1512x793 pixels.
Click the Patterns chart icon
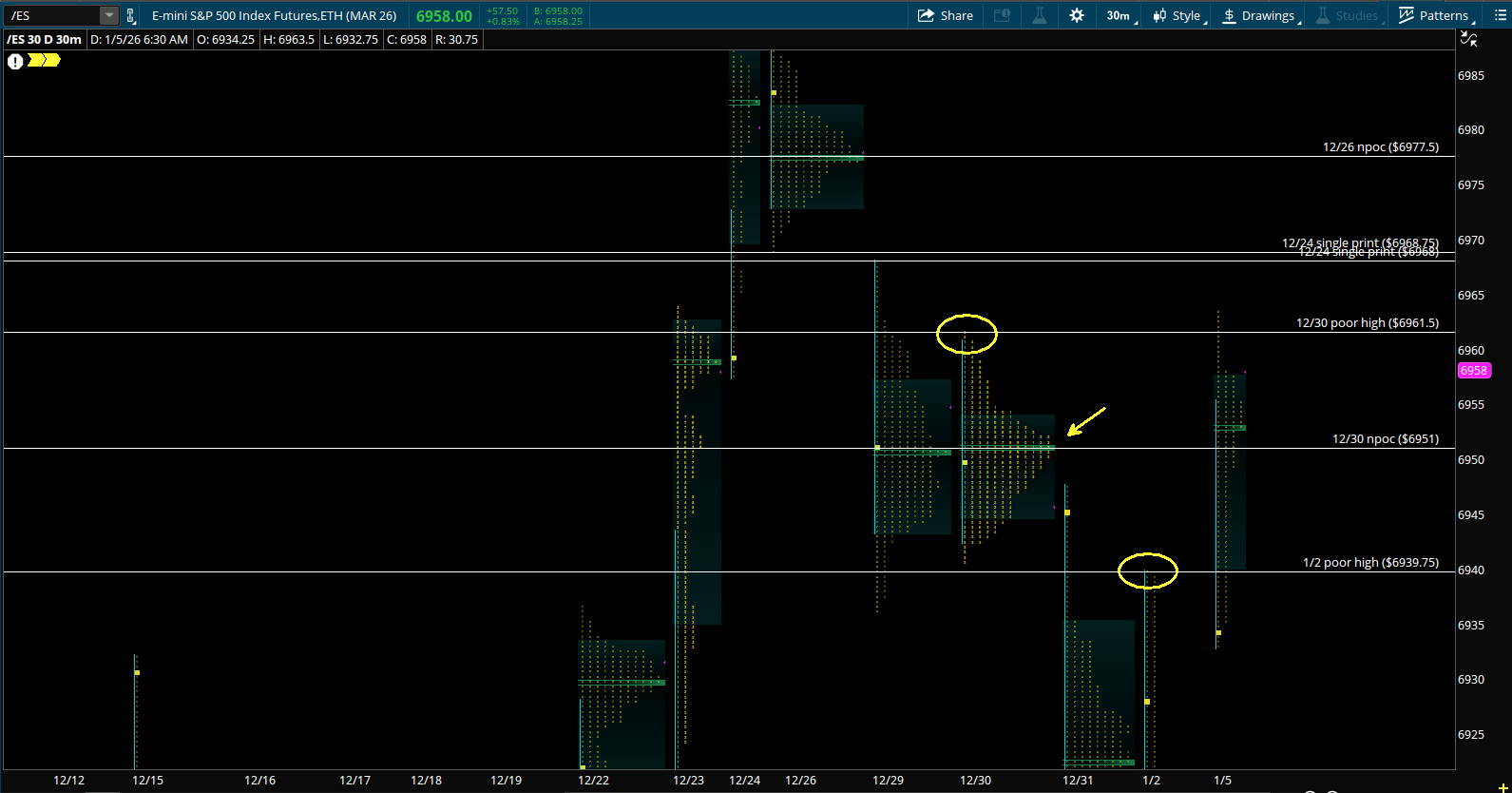[1407, 15]
